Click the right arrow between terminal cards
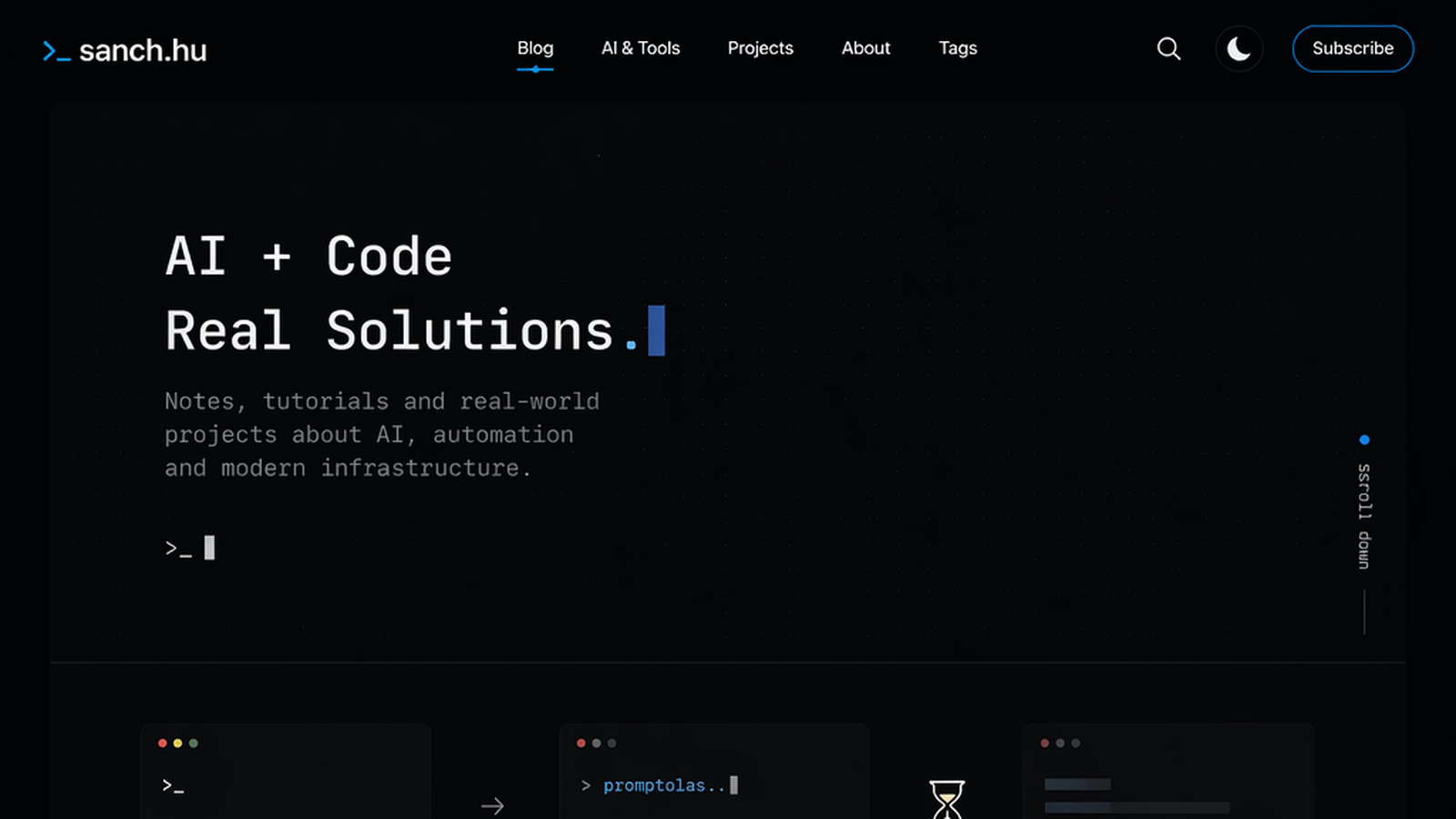This screenshot has width=1456, height=819. pos(492,805)
